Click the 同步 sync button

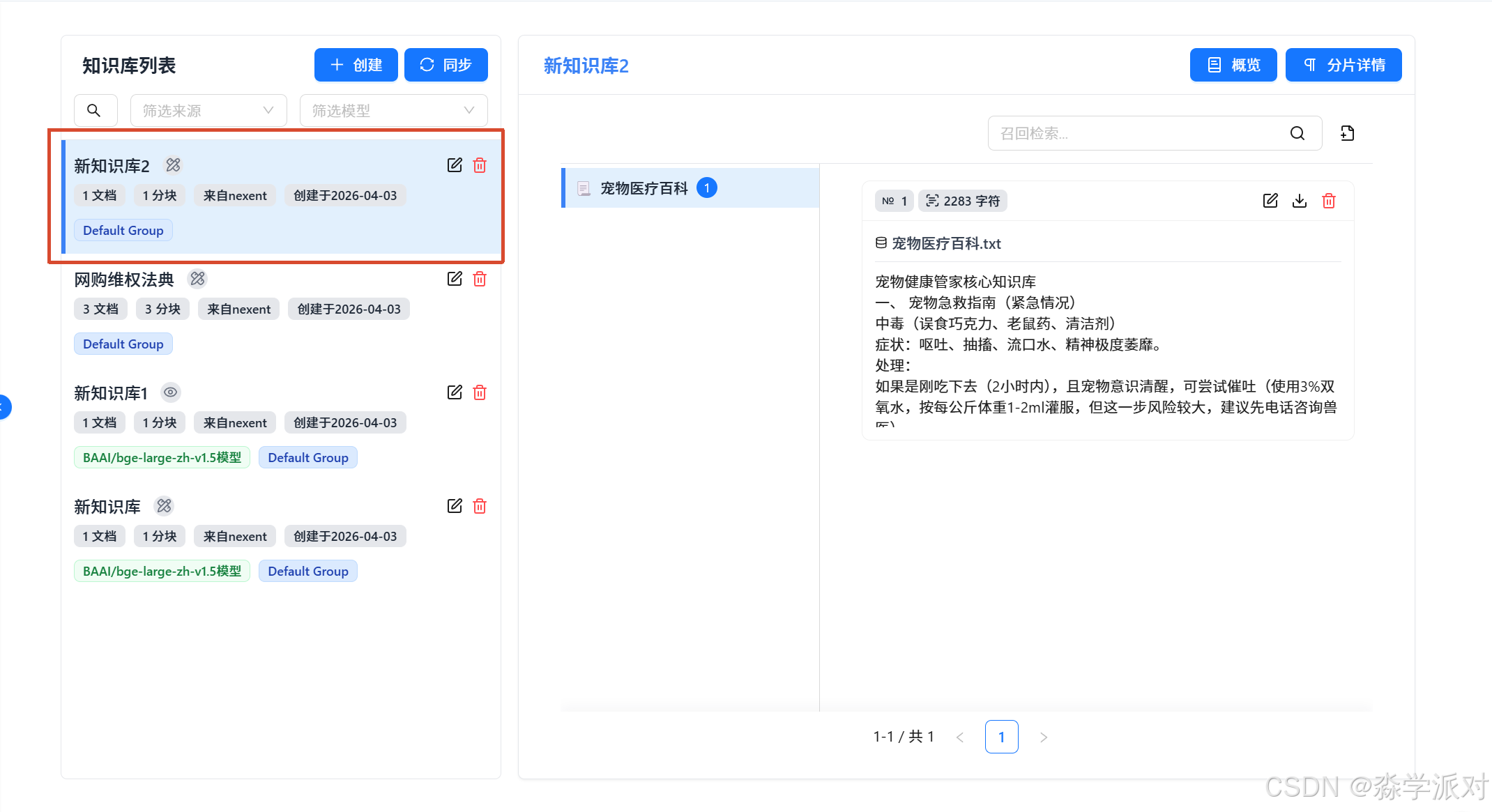(x=446, y=64)
